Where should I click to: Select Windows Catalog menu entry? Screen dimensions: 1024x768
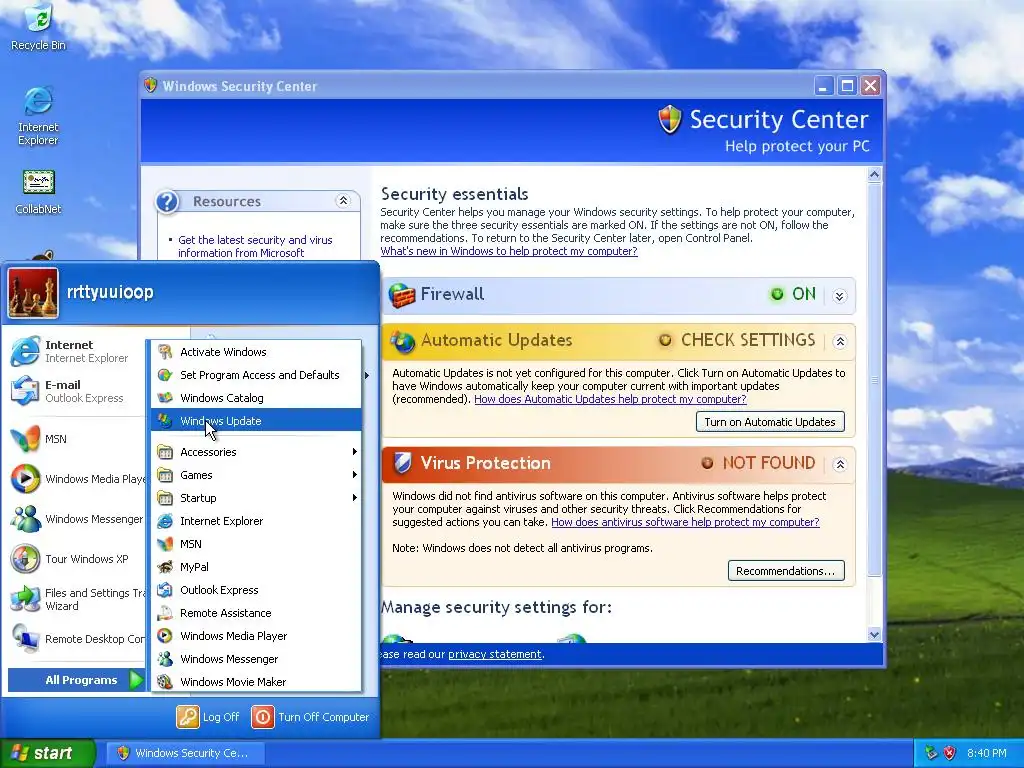click(x=256, y=398)
